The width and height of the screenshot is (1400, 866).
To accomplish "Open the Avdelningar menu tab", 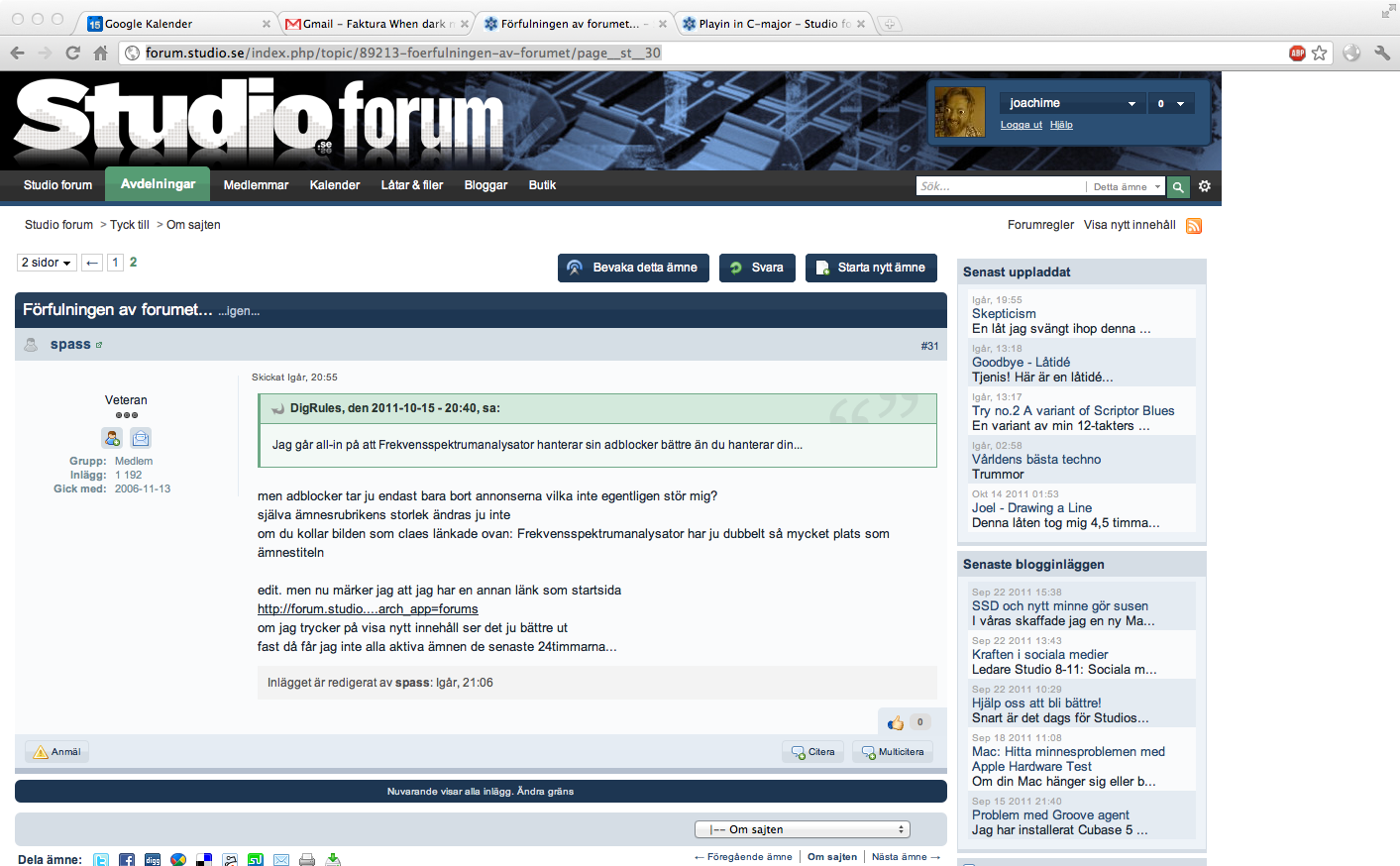I will pos(158,184).
